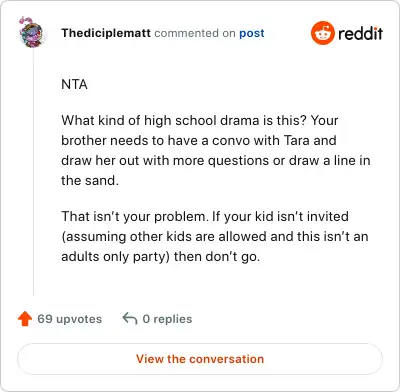
Task: Follow the blue "post" link
Action: click(x=252, y=33)
